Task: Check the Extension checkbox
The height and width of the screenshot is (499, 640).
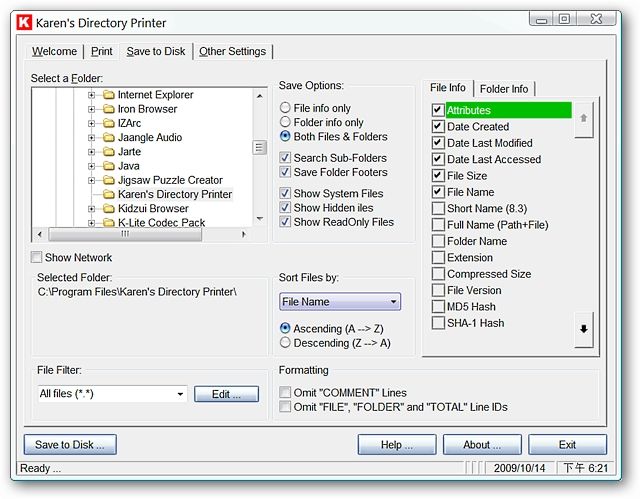Action: click(x=438, y=257)
